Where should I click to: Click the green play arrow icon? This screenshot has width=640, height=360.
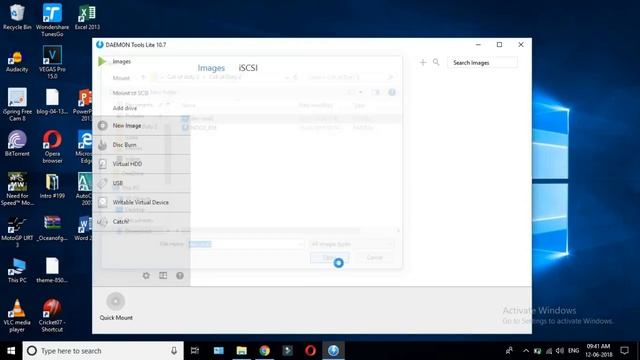coord(102,62)
